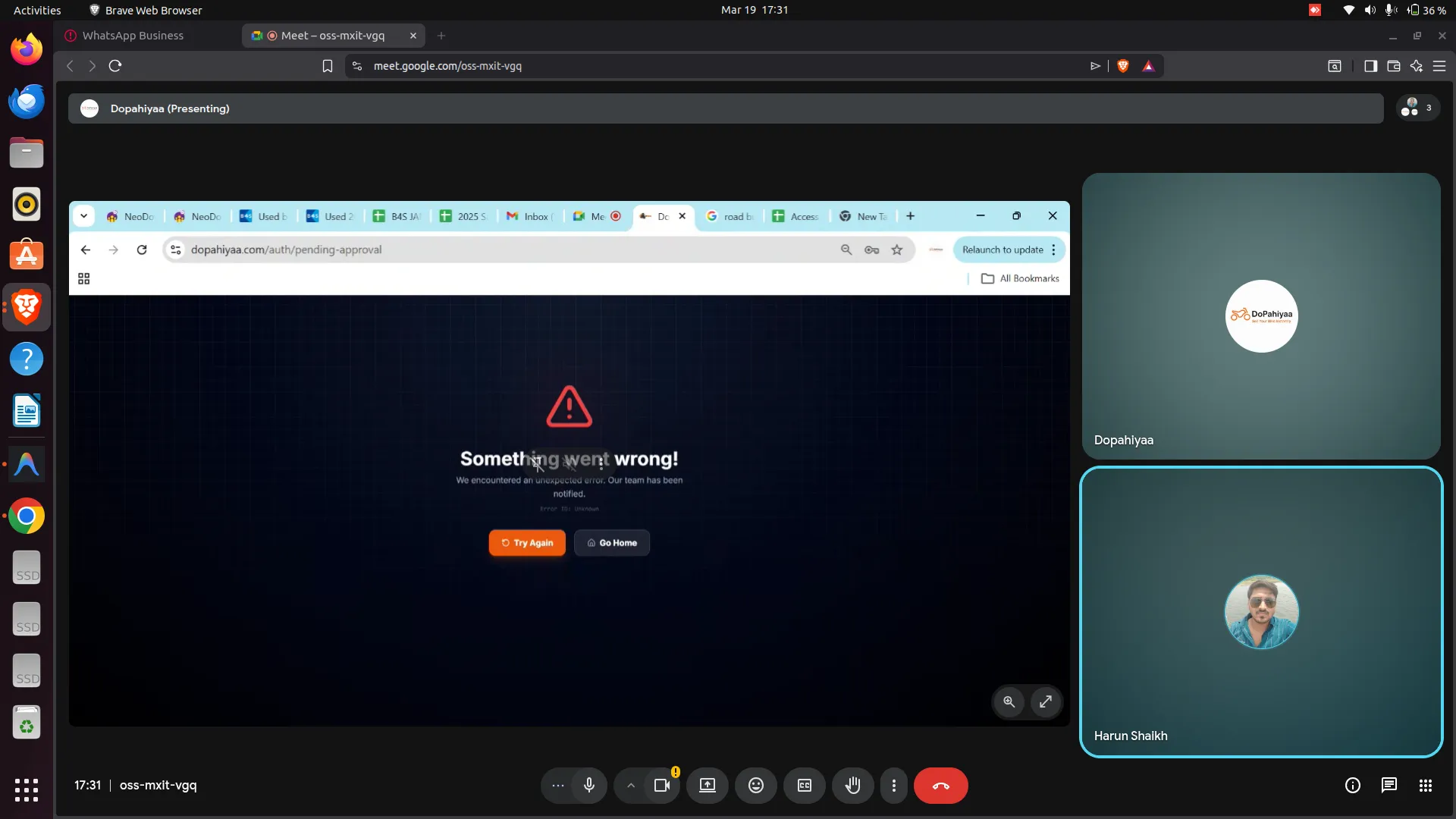Open more options three-dot menu in call bar
The width and height of the screenshot is (1456, 819).
point(894,786)
